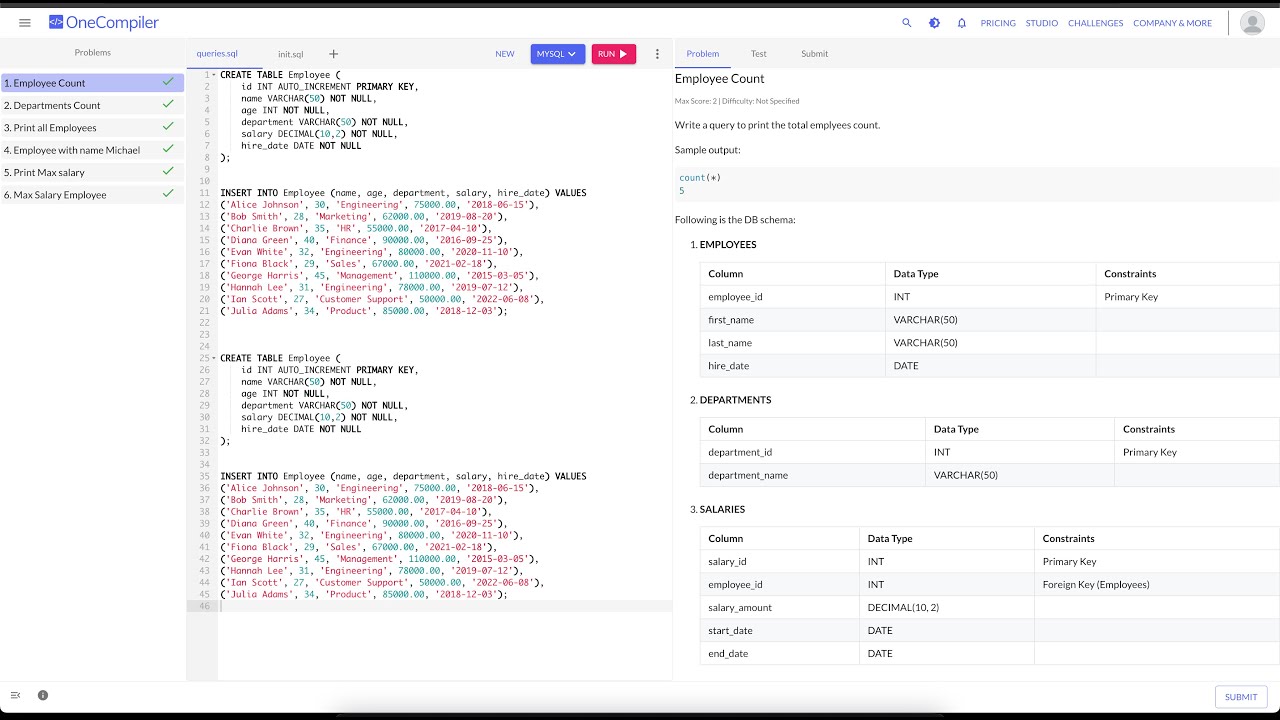Click the end_date cell in SALARIES table

coord(780,653)
